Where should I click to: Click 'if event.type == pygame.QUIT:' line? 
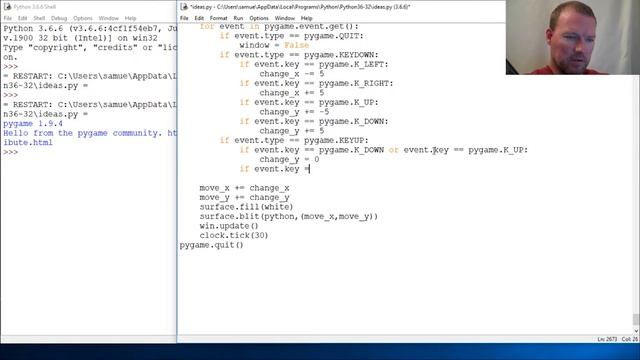coord(291,36)
